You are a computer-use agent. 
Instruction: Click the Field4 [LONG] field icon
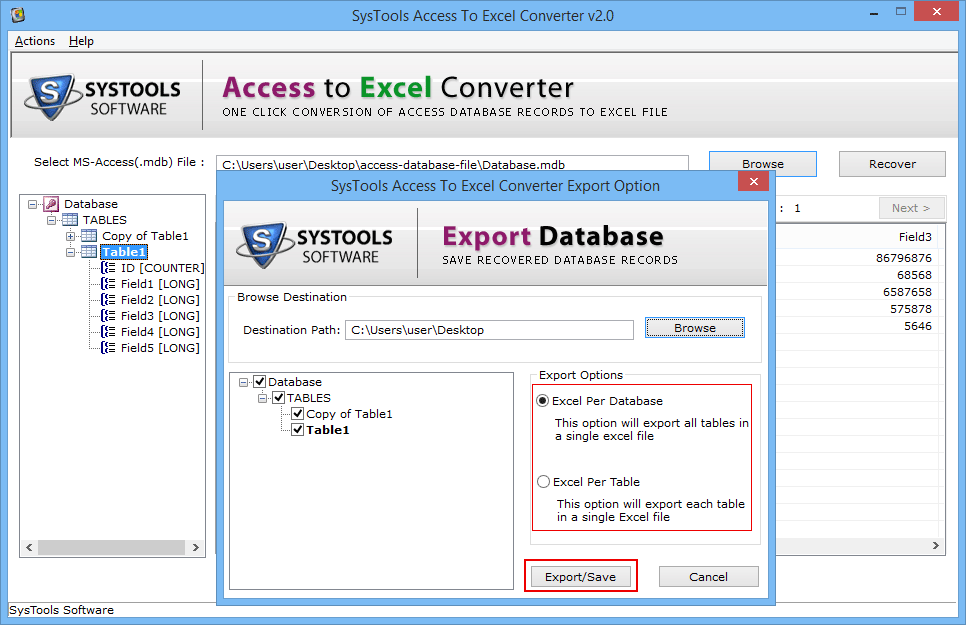108,332
